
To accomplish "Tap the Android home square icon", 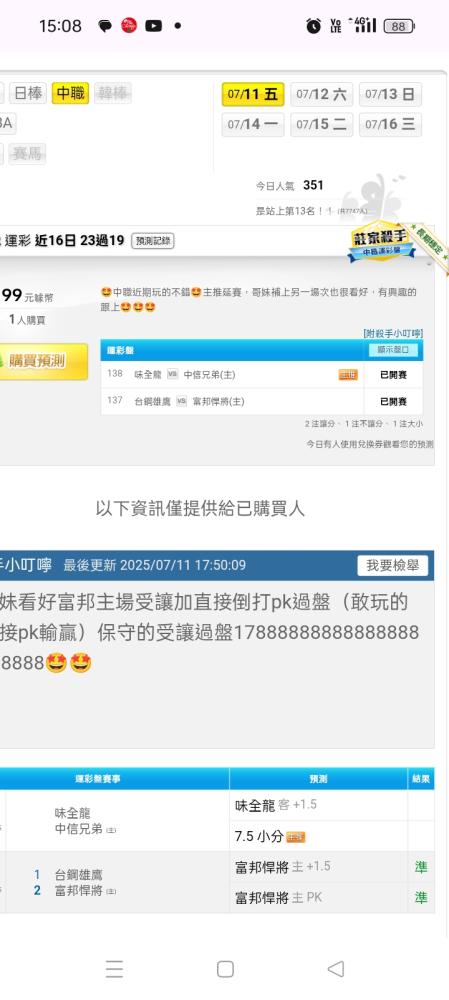I will pos(225,969).
